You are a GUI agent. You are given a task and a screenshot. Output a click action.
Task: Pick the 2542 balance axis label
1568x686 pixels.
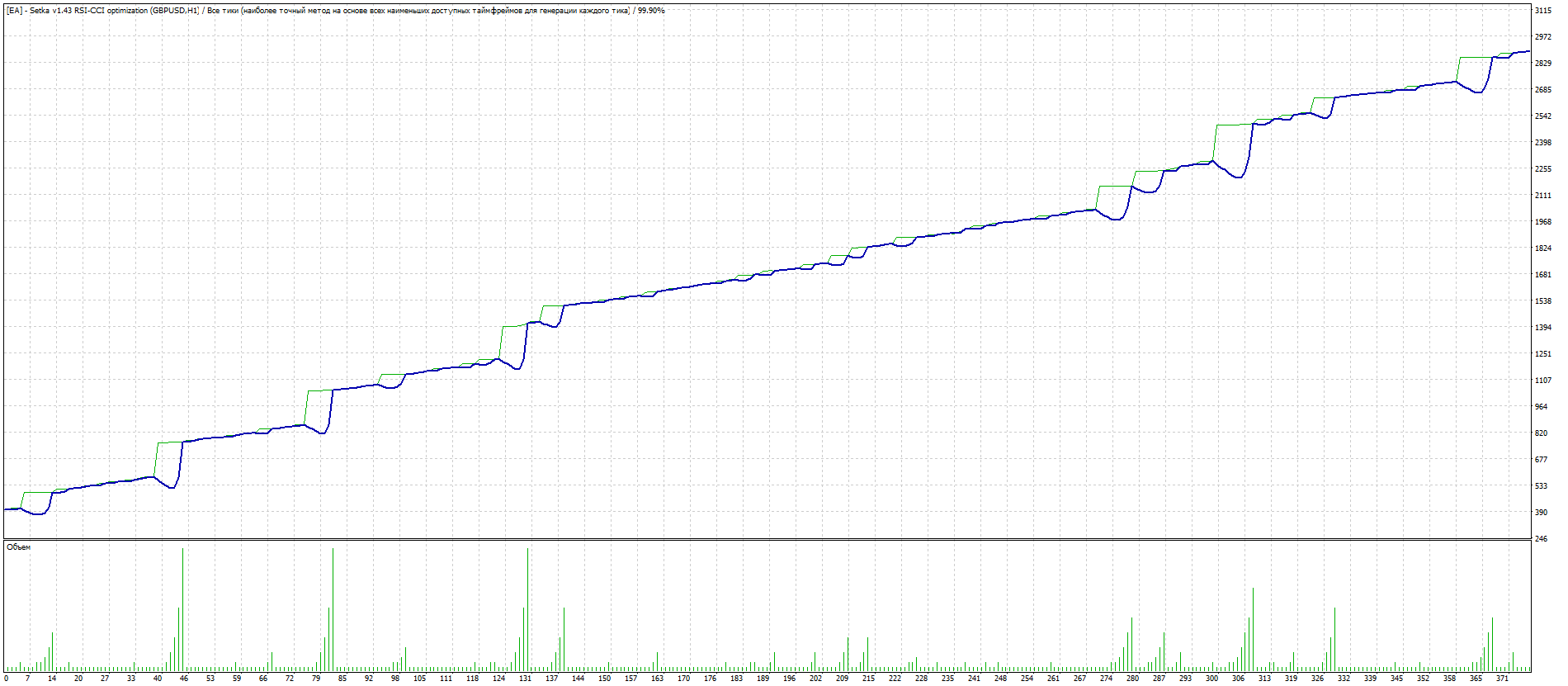[x=1543, y=116]
